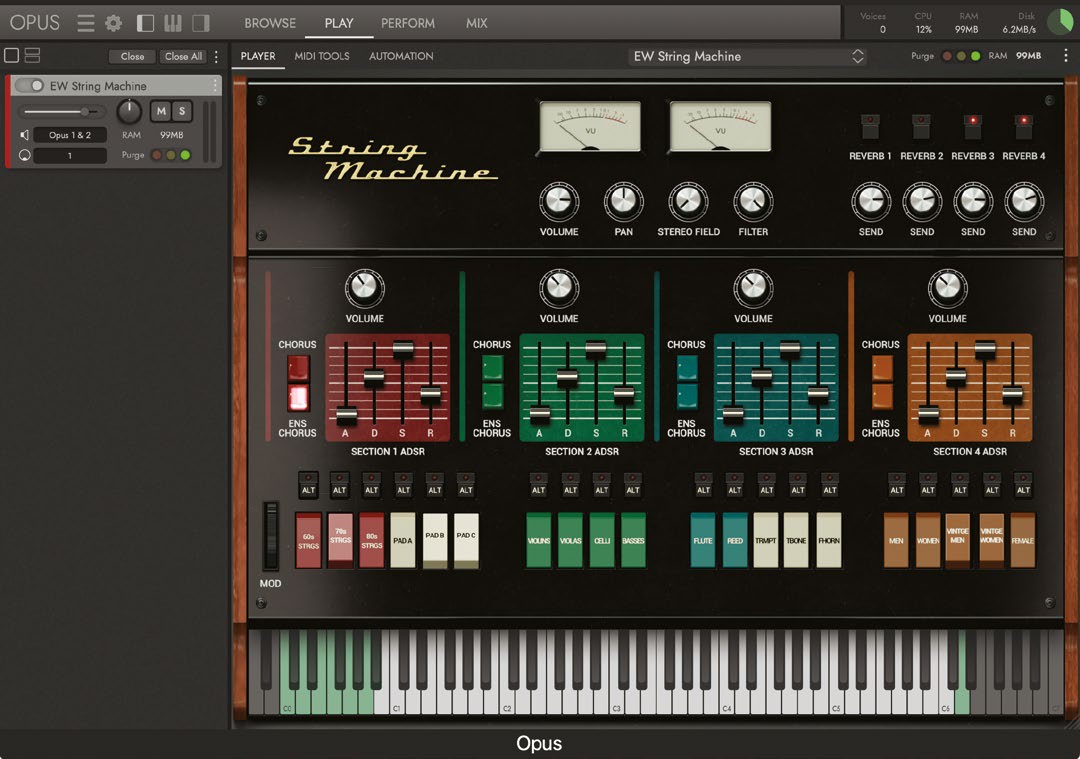Switch the rack to stacked view icon
Viewport: 1080px width, 759px height.
coord(32,56)
